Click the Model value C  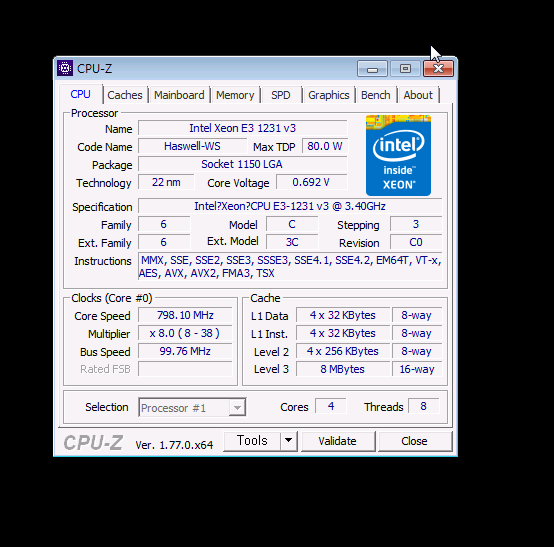pyautogui.click(x=292, y=224)
